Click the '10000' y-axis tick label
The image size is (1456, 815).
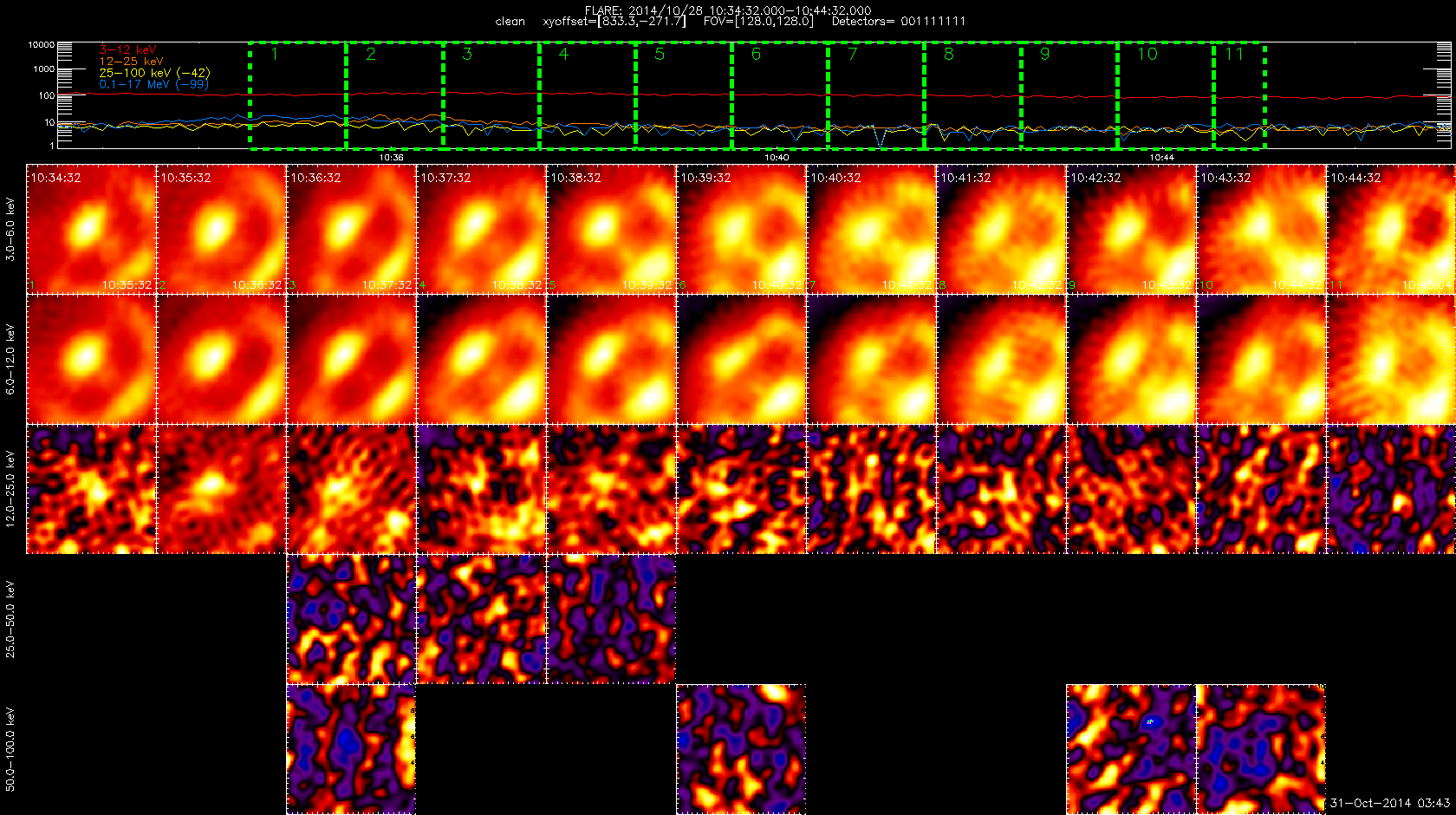(x=41, y=44)
